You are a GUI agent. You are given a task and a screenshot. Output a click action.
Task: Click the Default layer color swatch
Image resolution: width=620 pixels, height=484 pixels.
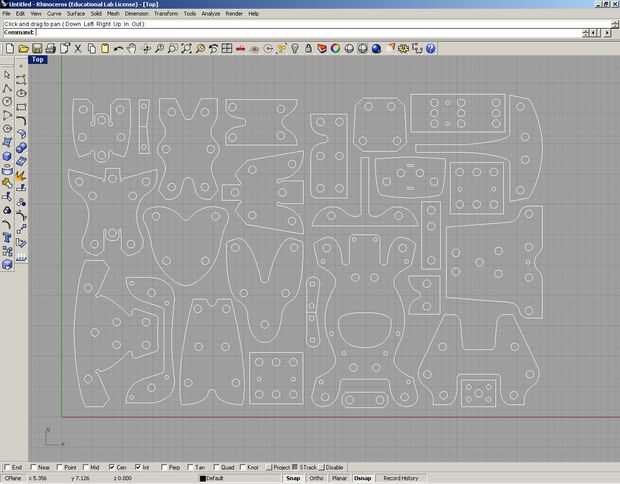(203, 478)
